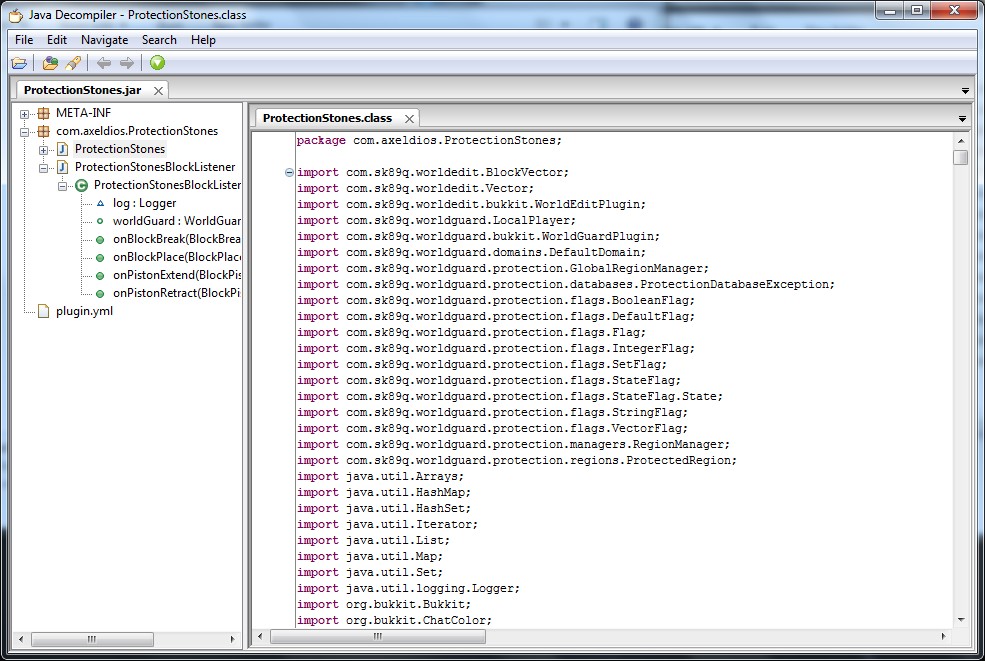Click the Open File folder icon

pos(19,63)
